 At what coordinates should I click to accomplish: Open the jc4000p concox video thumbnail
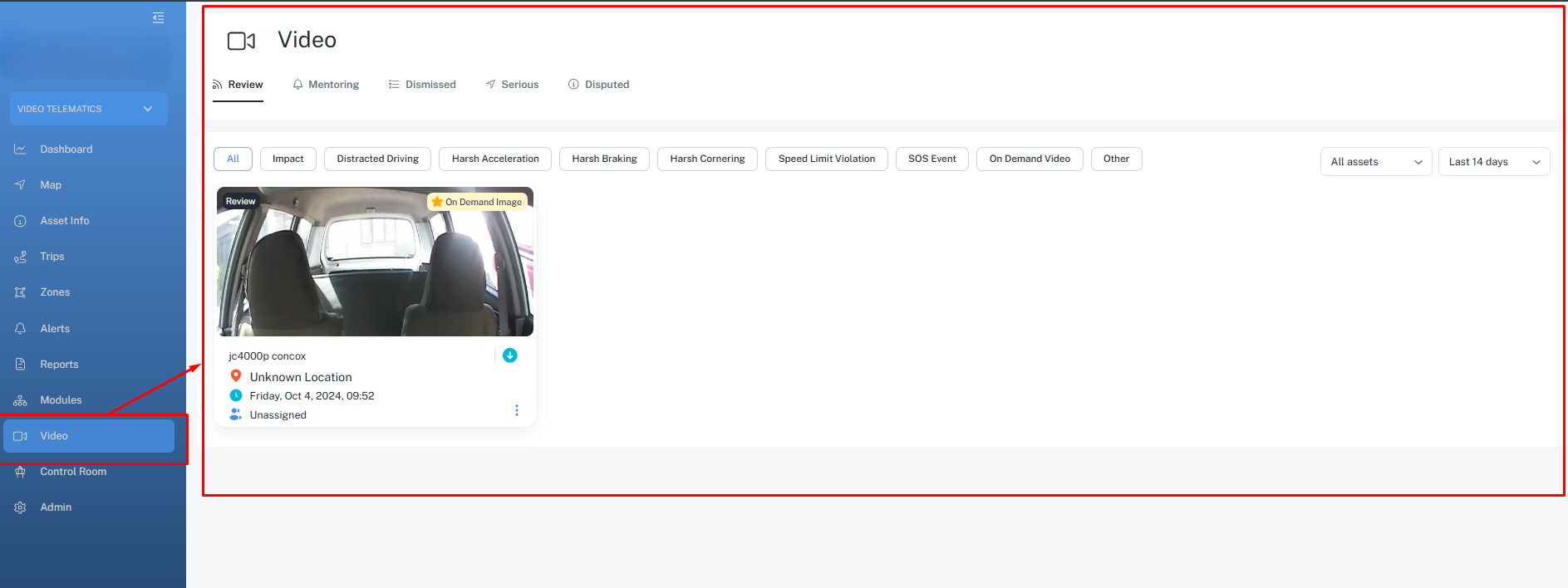(375, 262)
